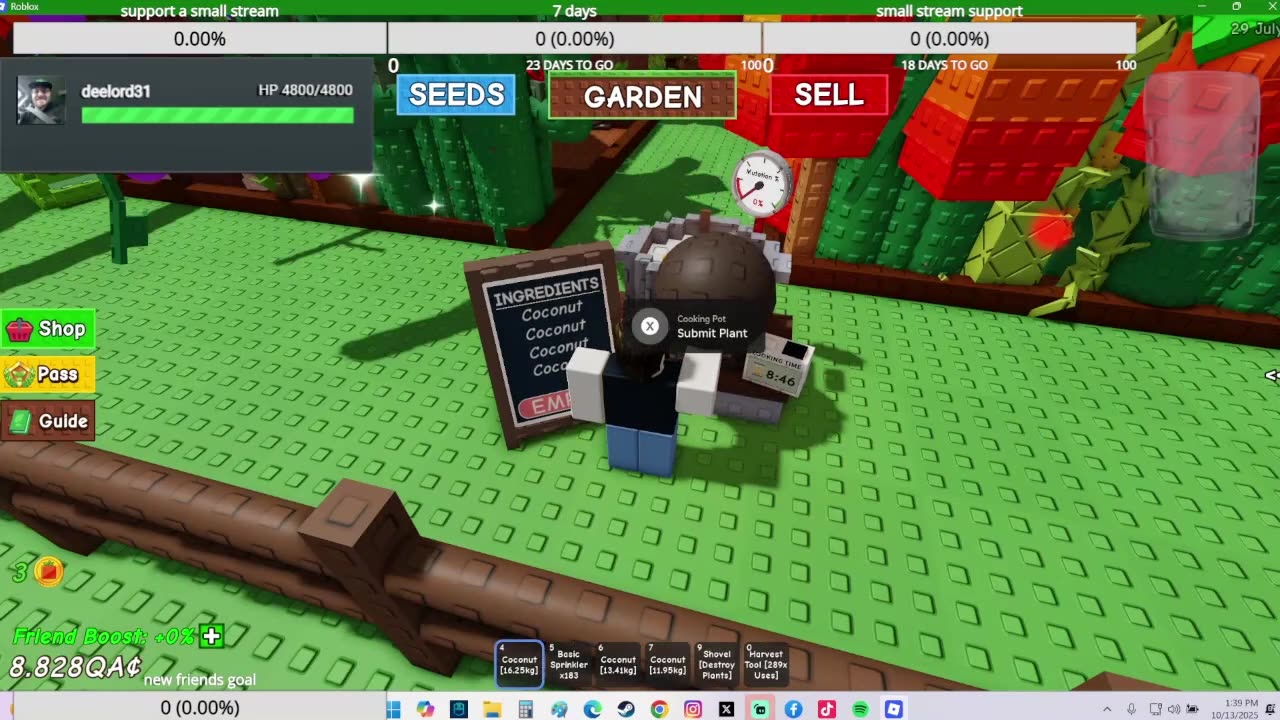Screen dimensions: 1280x720
Task: Click Submit Plant on Cooking Pot
Action: tap(712, 333)
